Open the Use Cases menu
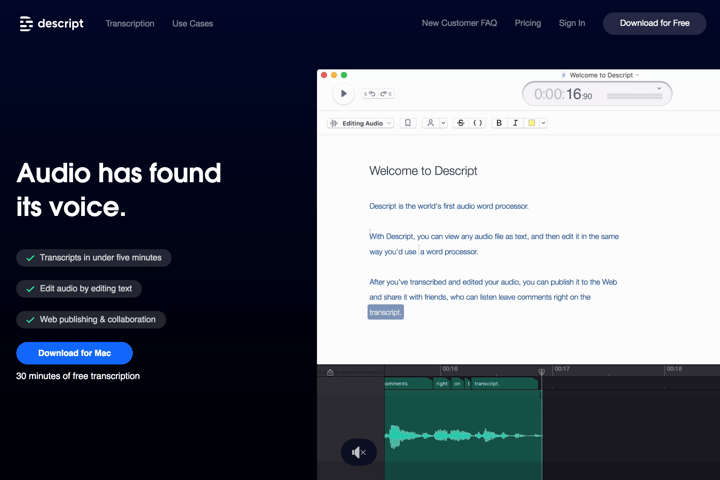The height and width of the screenshot is (480, 720). tap(192, 23)
